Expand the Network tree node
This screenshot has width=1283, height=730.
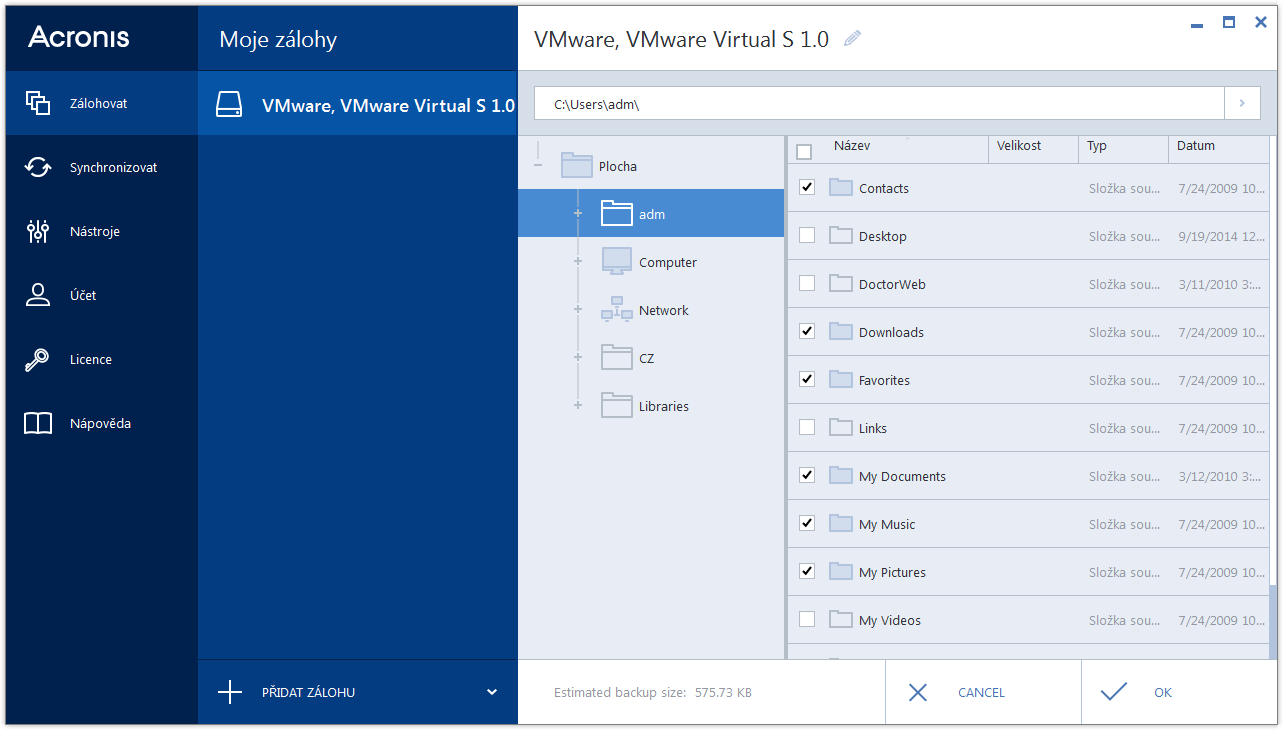[x=577, y=309]
